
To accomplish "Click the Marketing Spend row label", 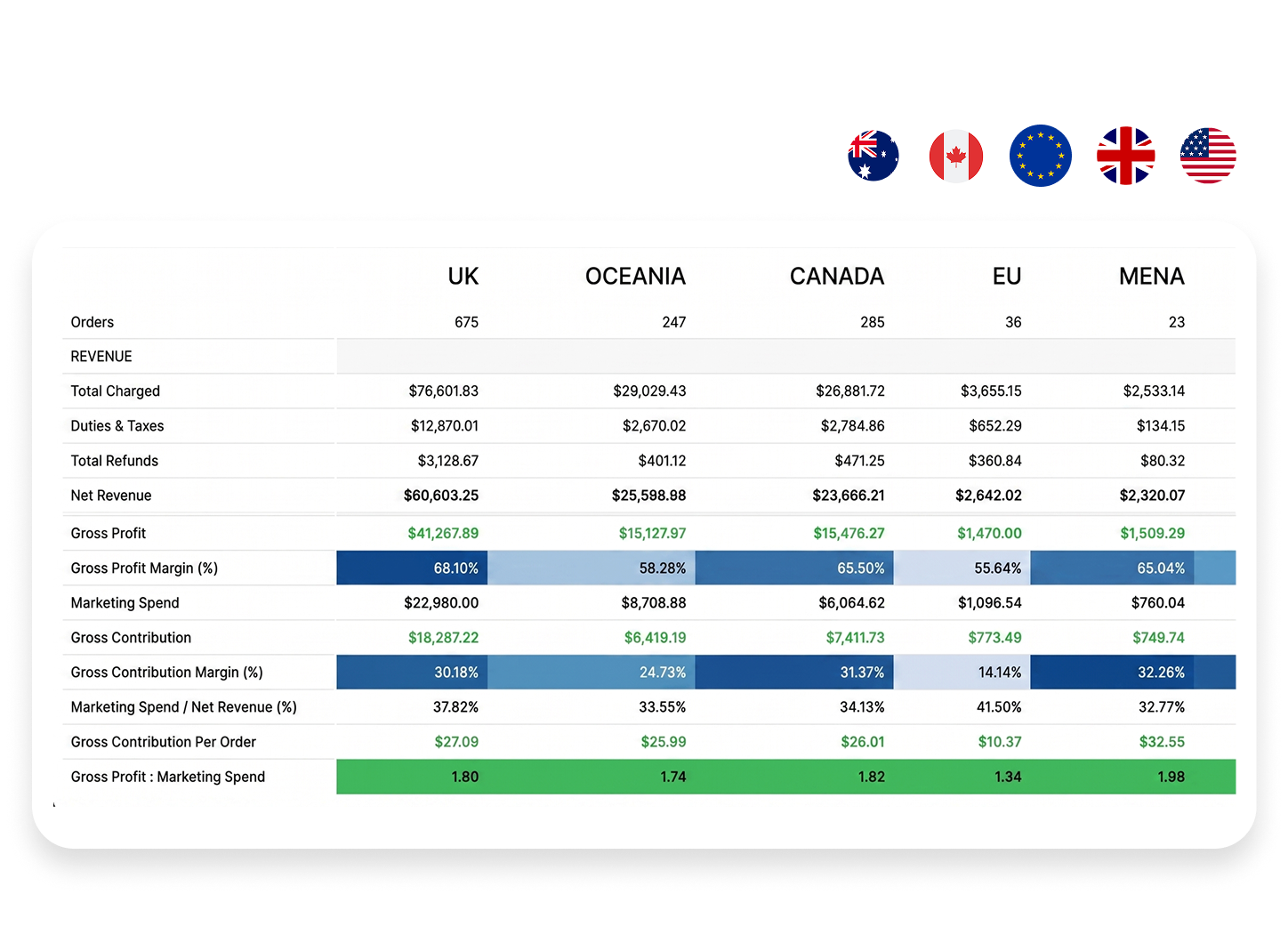I will pos(125,603).
